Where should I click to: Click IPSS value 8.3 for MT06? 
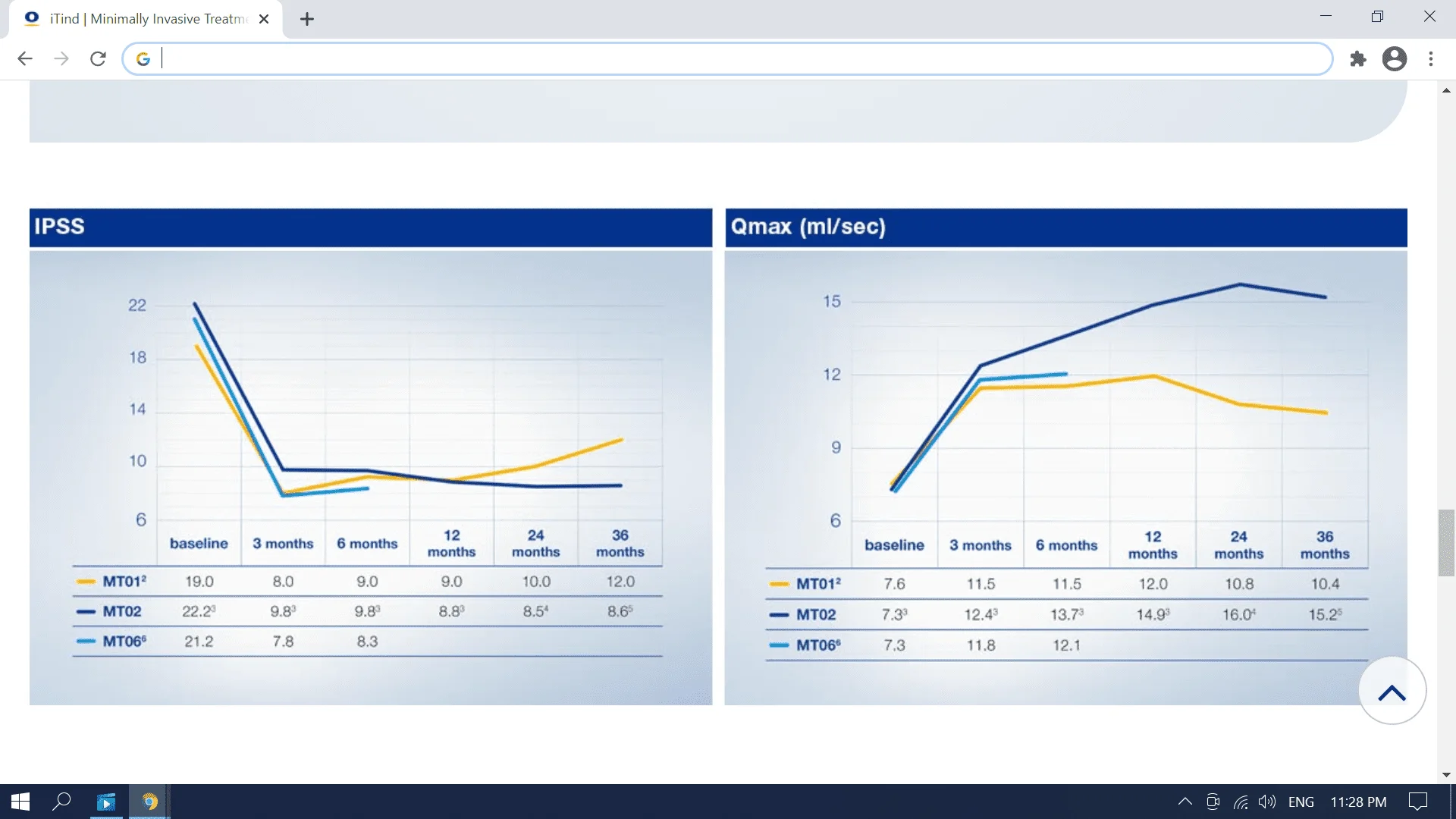coord(367,642)
